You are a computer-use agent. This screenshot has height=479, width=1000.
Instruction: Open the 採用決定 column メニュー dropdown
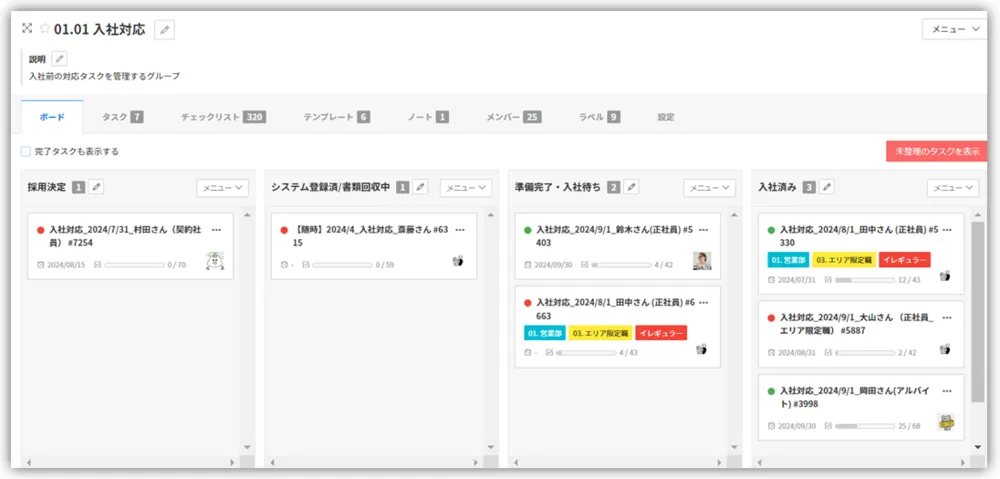coord(223,188)
